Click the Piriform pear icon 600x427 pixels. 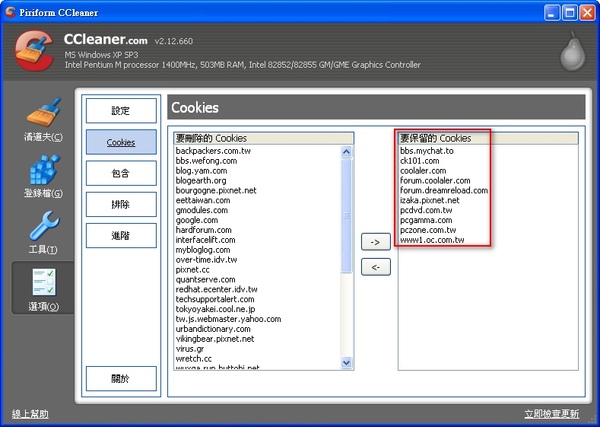pos(573,52)
